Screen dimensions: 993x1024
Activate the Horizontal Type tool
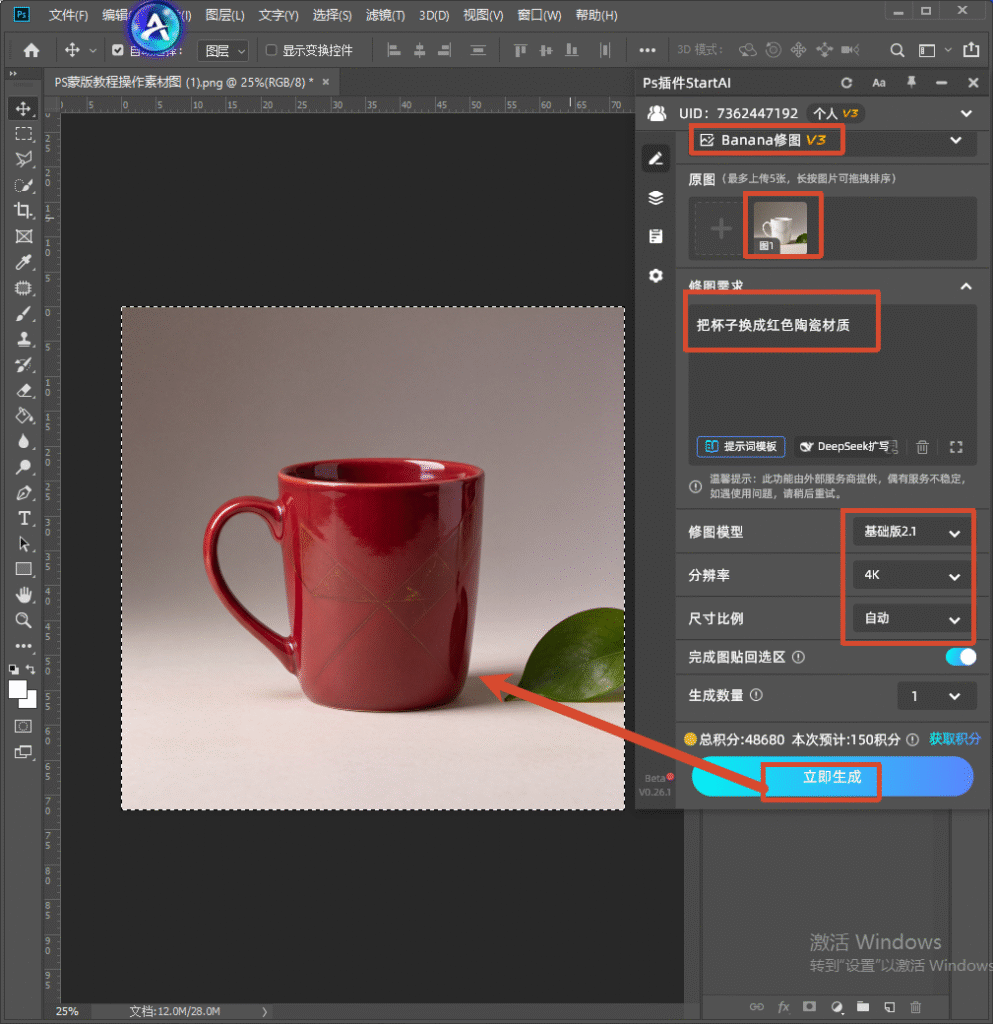[24, 519]
